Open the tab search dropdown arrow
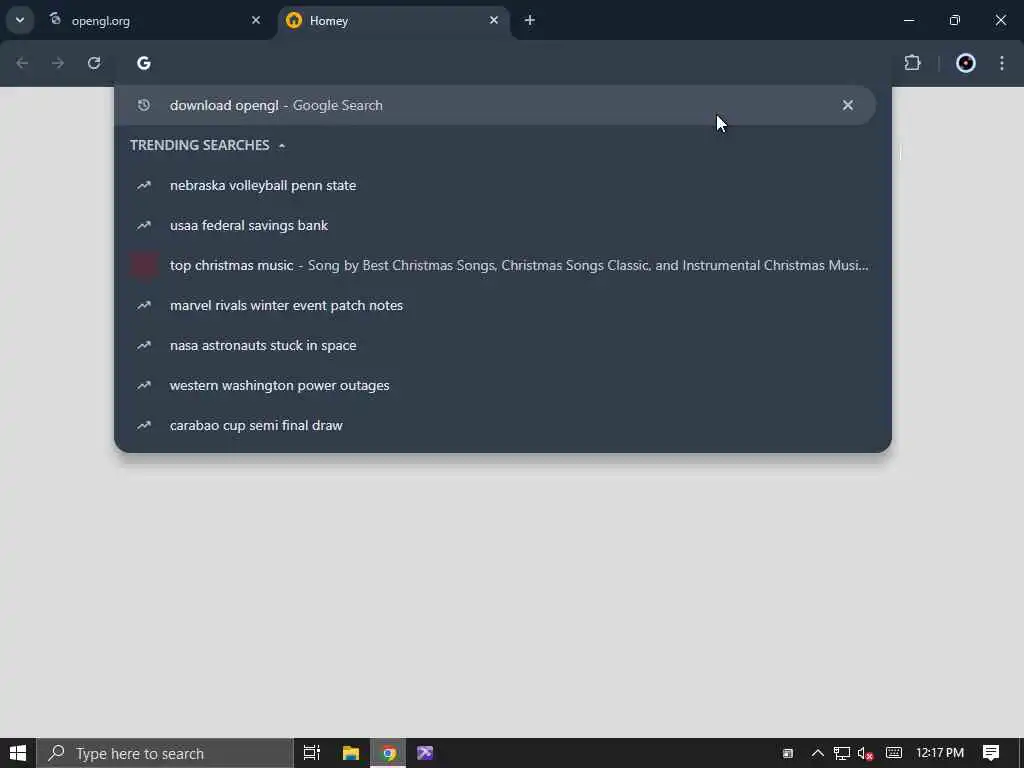1024x768 pixels. click(20, 20)
